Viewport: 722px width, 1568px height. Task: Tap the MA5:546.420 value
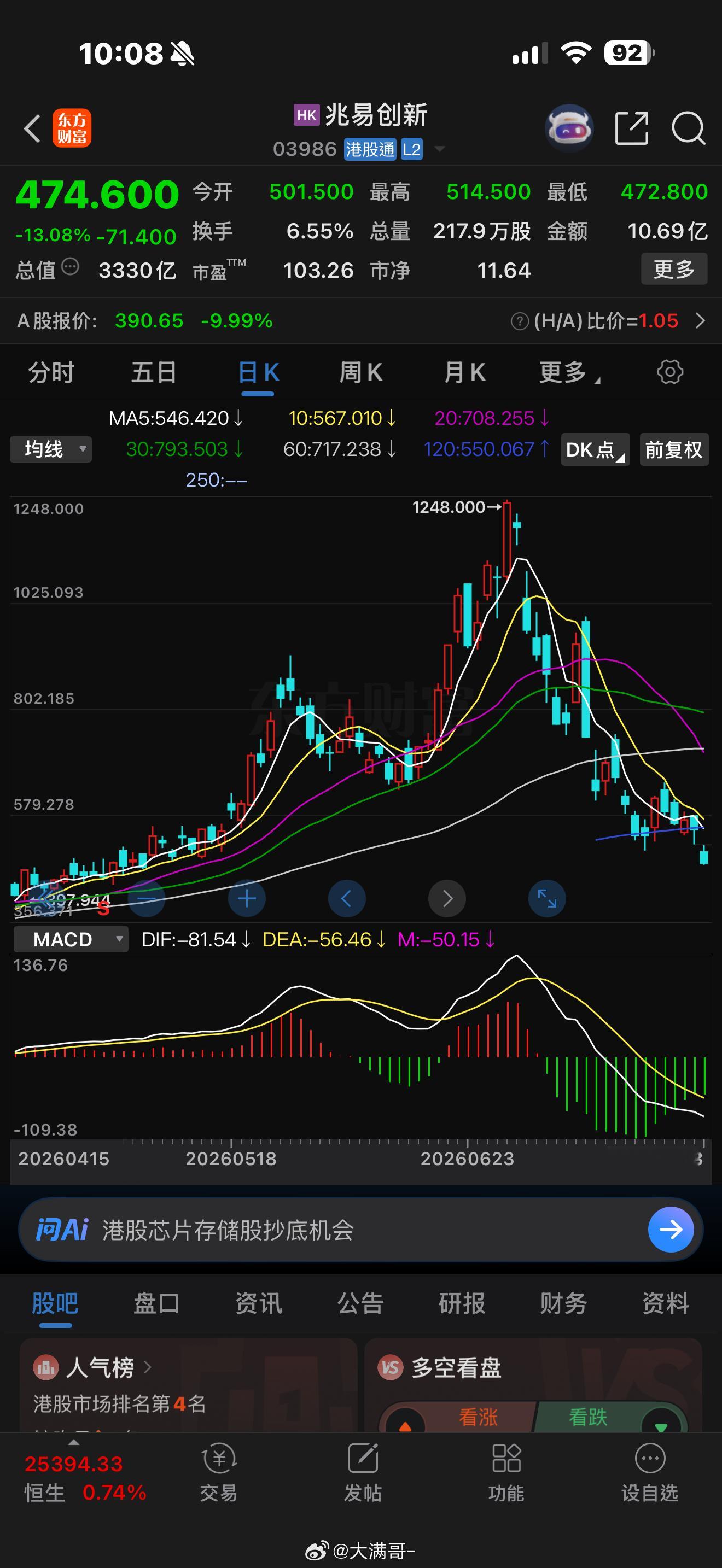tap(176, 418)
